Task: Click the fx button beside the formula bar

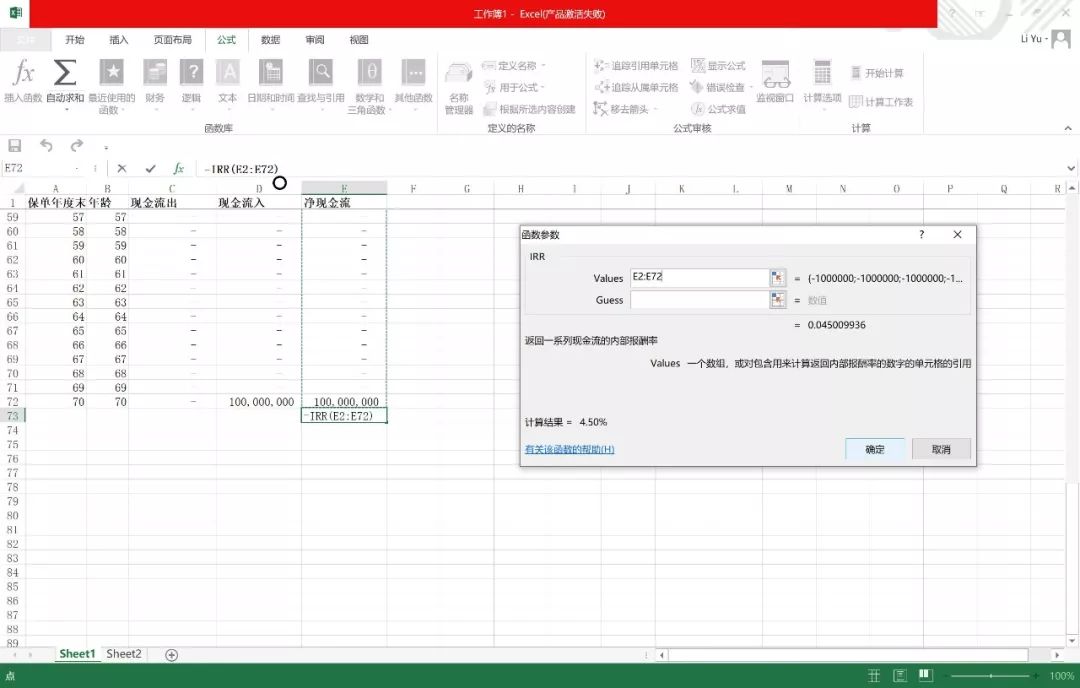Action: pyautogui.click(x=179, y=168)
